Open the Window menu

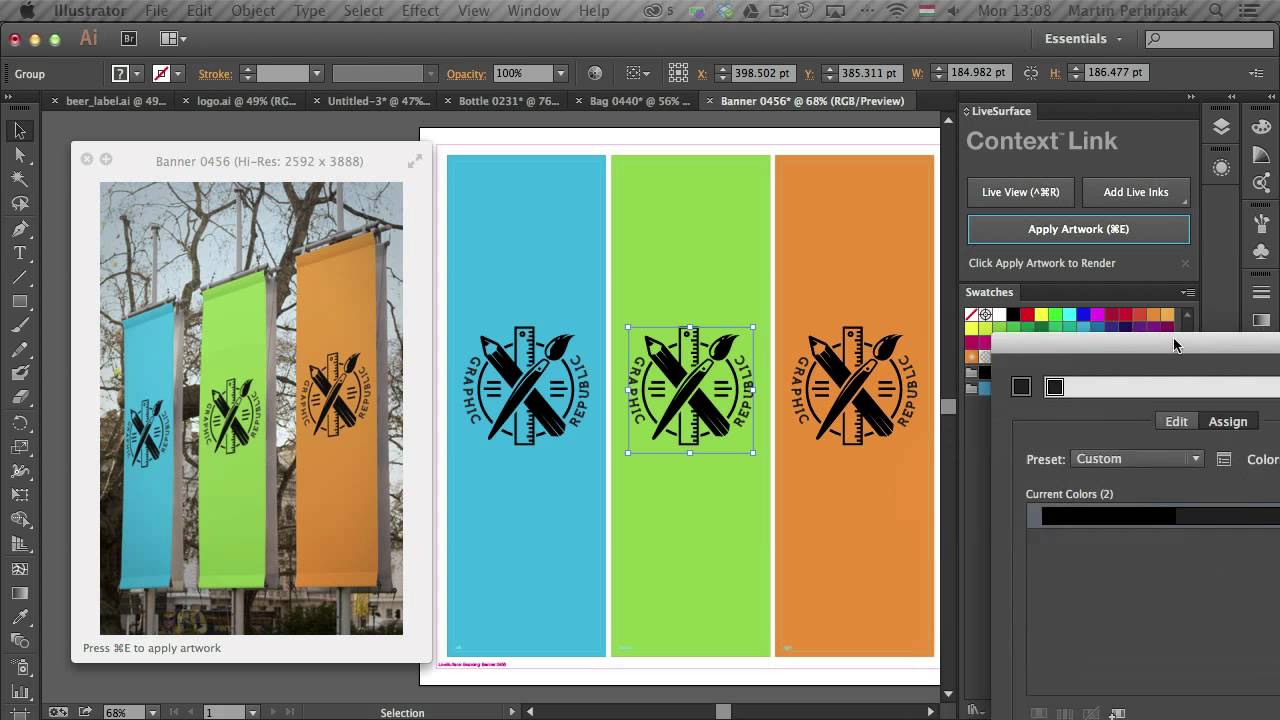[533, 11]
